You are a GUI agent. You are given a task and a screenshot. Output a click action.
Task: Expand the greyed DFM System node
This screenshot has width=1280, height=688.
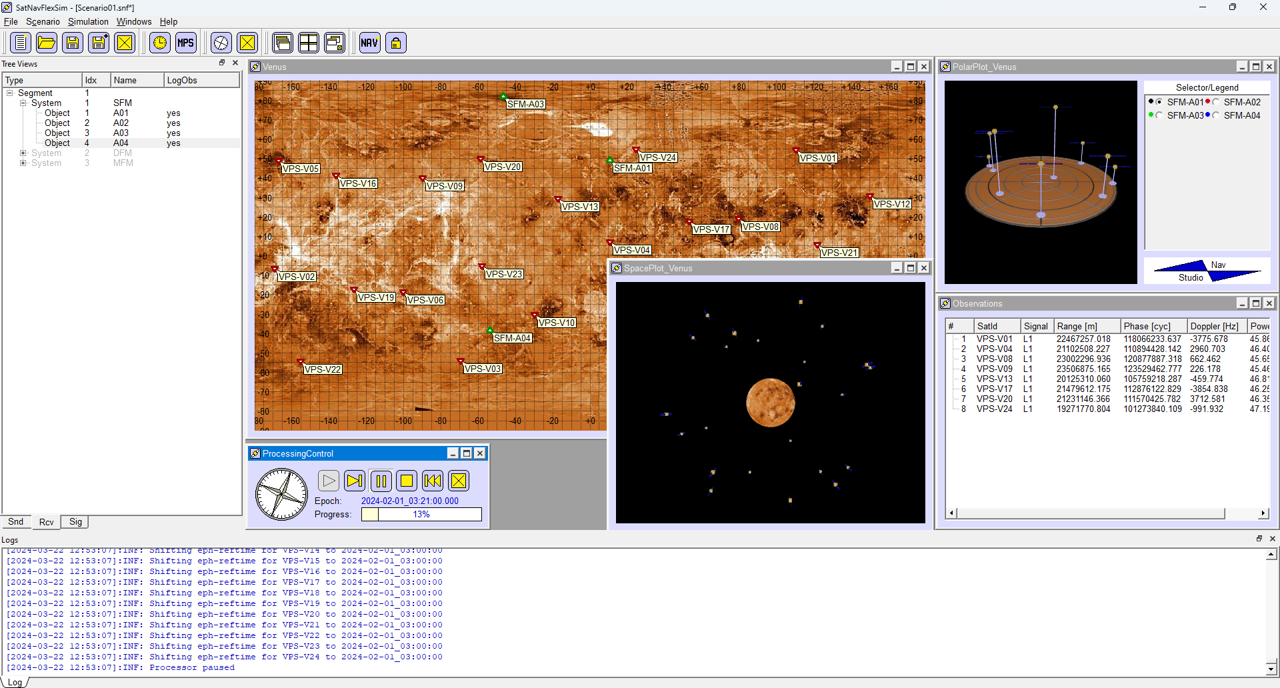(23, 153)
